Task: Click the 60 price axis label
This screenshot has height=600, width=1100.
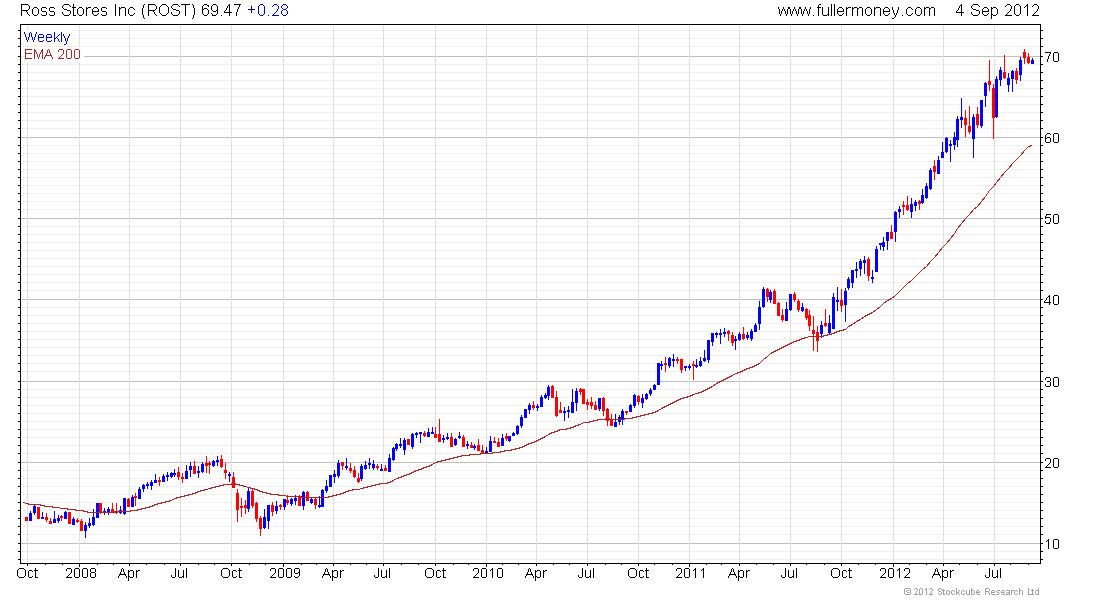Action: pos(1052,138)
